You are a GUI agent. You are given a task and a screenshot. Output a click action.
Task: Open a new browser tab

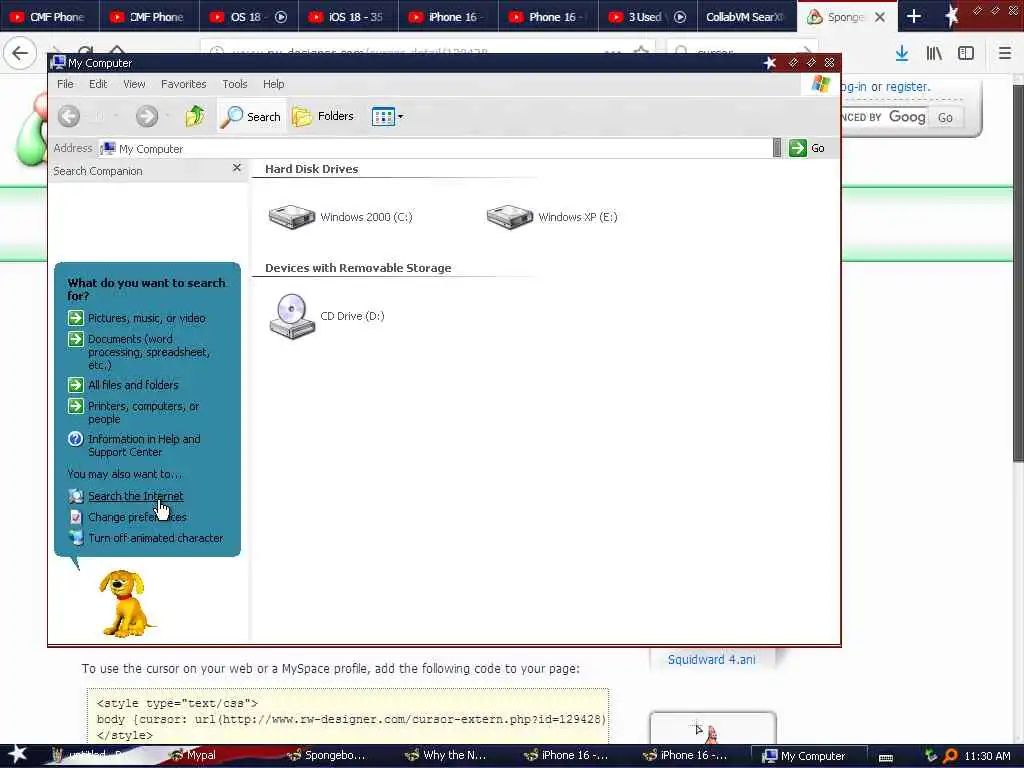pyautogui.click(x=914, y=17)
